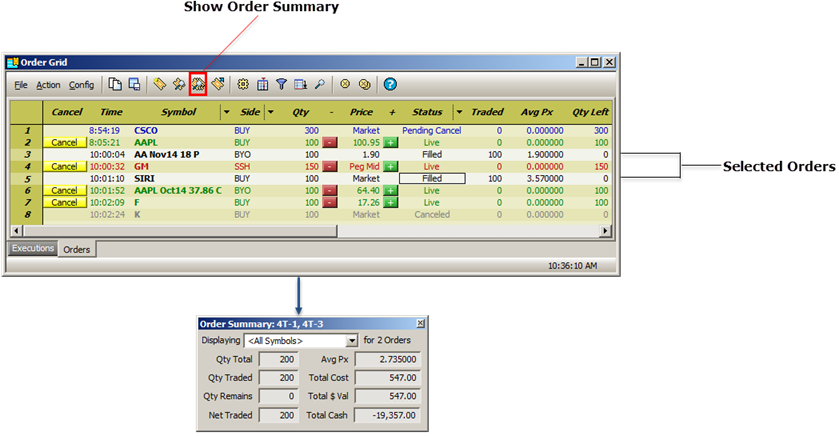Screen dimensions: 839x436
Task: Switch to the Orders tab
Action: (x=77, y=250)
